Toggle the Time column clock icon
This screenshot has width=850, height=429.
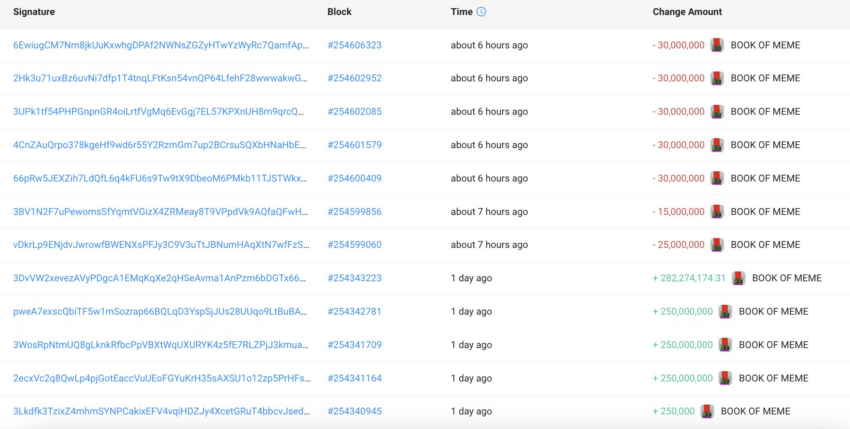point(481,11)
